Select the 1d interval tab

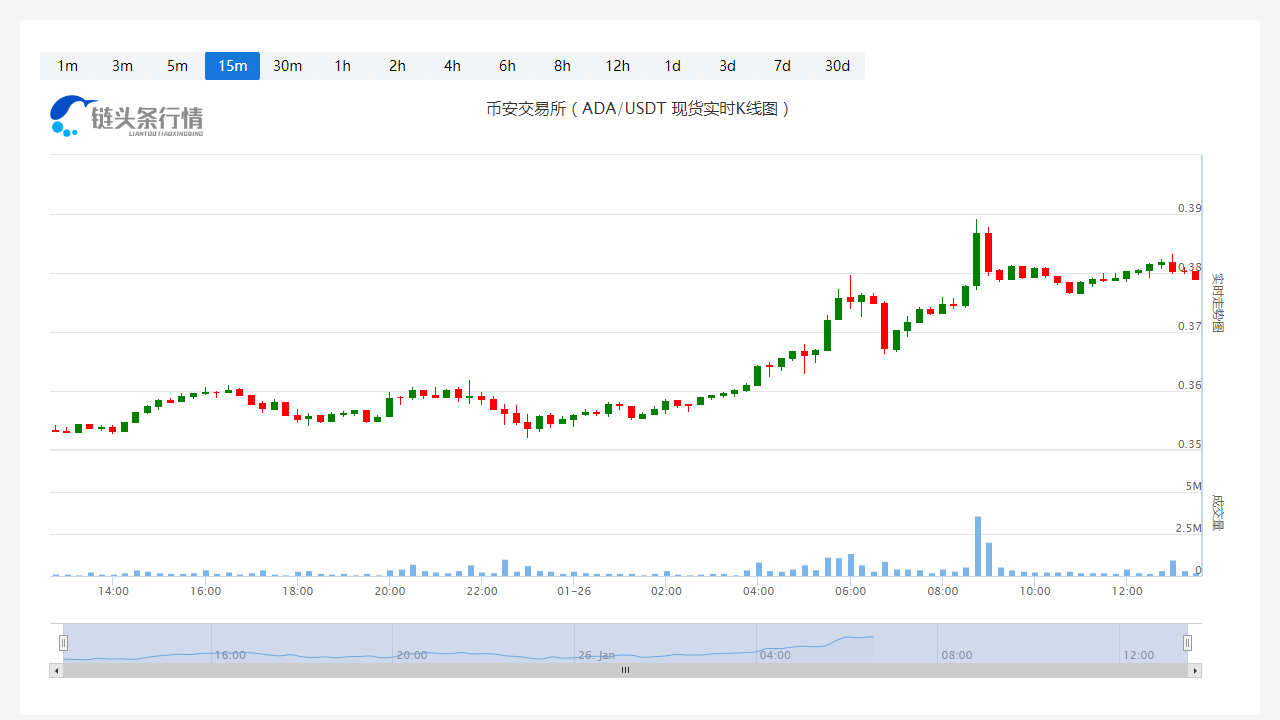pyautogui.click(x=672, y=66)
